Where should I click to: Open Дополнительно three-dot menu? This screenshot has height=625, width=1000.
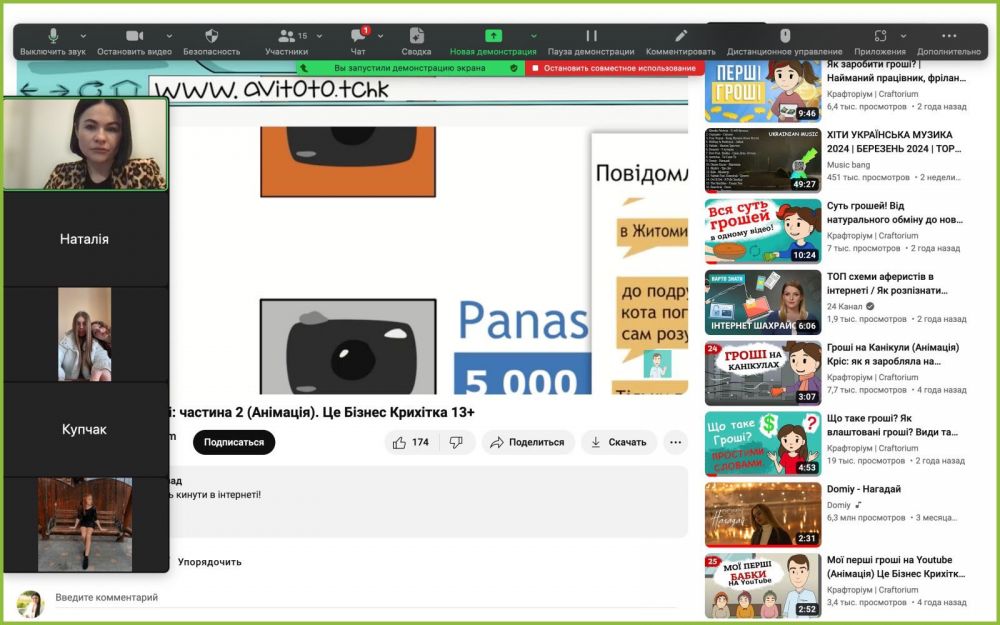[x=949, y=36]
